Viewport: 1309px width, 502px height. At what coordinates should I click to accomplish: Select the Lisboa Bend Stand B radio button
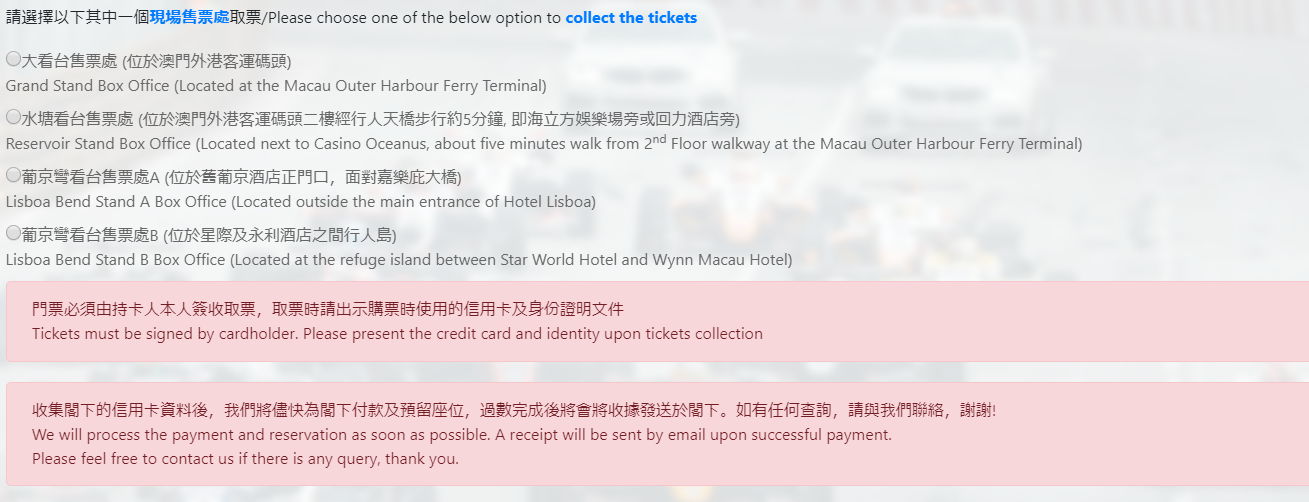13,233
